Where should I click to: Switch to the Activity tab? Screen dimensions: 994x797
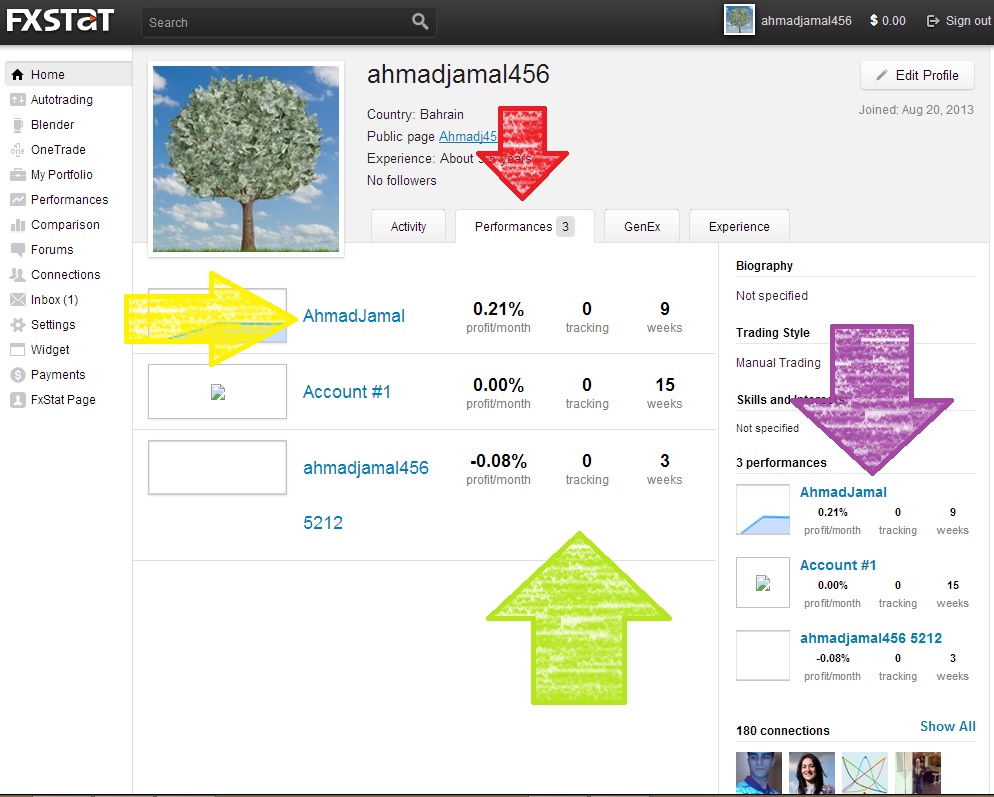(x=408, y=227)
